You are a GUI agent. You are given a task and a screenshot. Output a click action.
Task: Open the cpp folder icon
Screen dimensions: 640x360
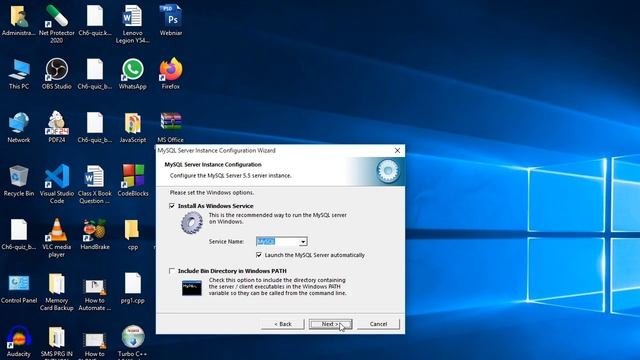(133, 234)
